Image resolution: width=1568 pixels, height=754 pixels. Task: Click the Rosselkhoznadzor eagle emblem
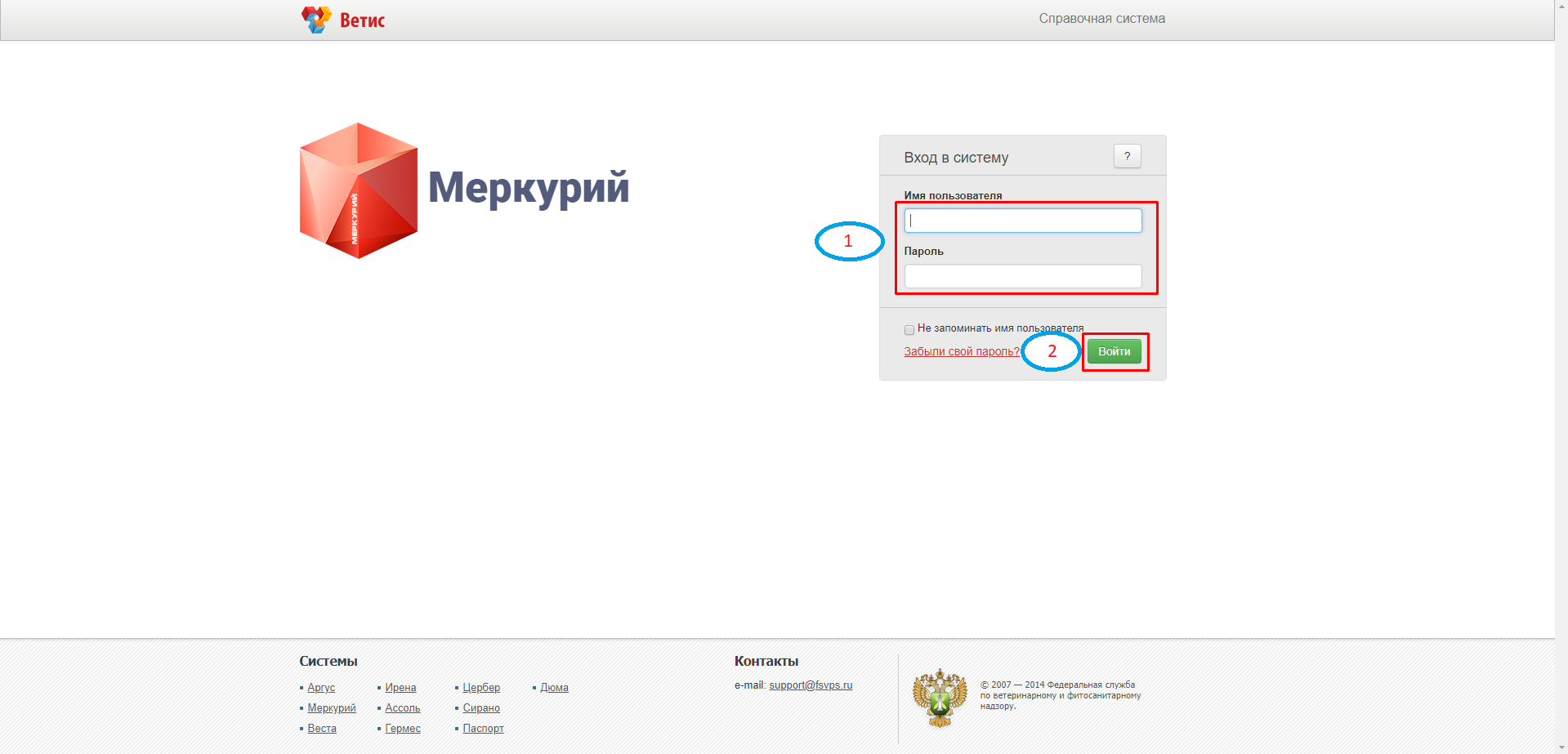(940, 698)
